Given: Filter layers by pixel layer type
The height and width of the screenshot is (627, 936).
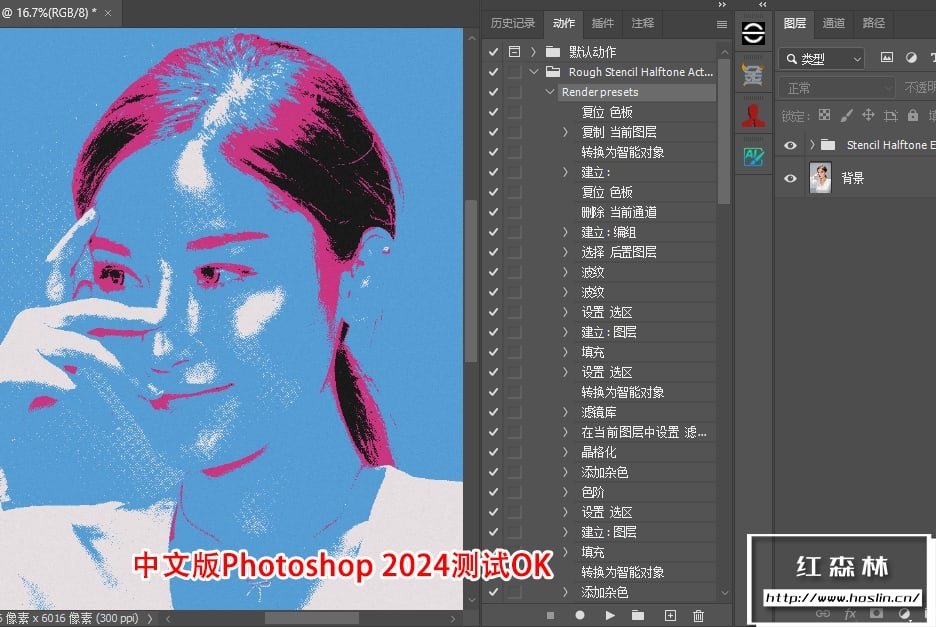Looking at the screenshot, I should [887, 57].
